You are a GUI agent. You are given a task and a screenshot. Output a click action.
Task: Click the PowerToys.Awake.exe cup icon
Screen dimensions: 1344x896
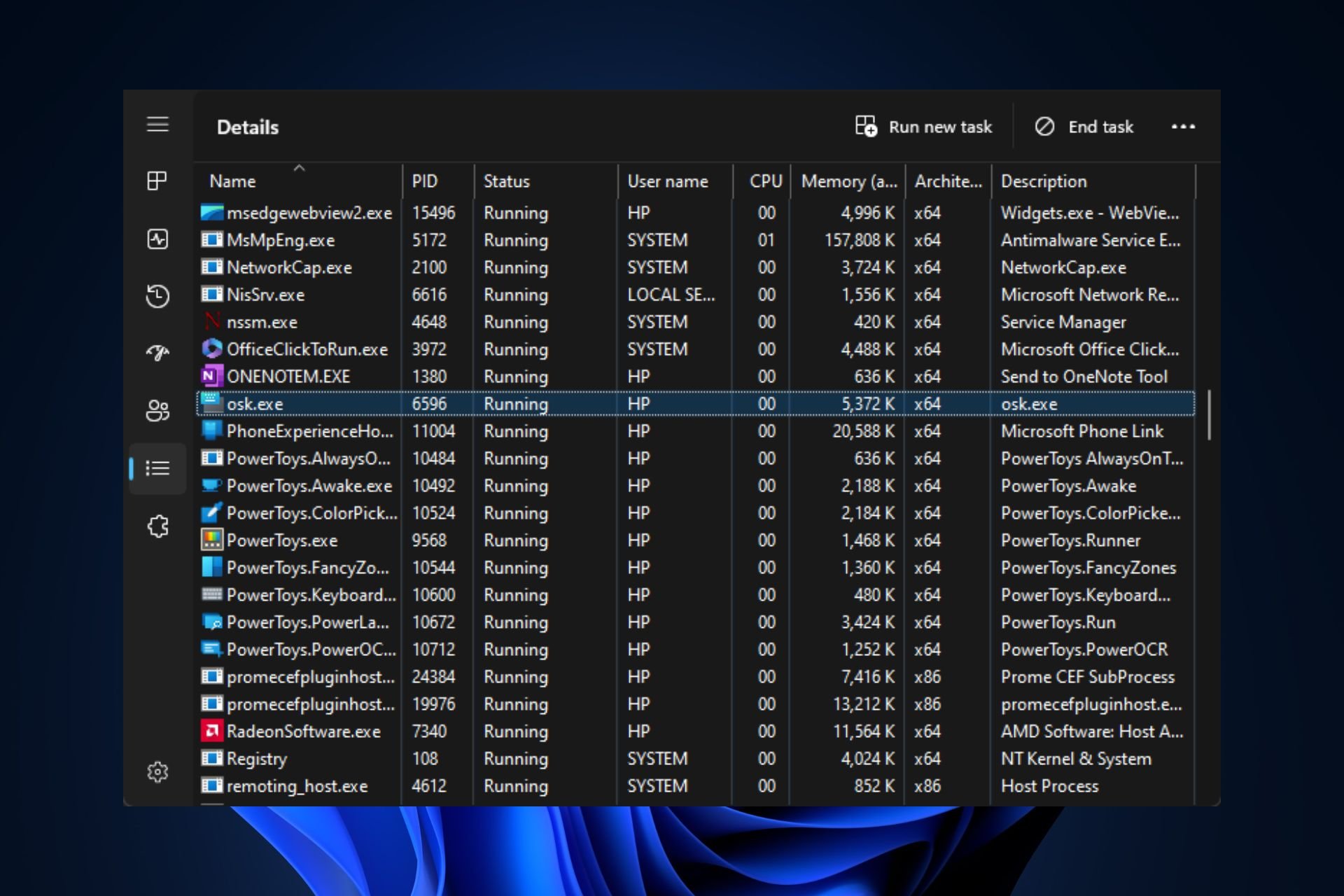pos(211,485)
